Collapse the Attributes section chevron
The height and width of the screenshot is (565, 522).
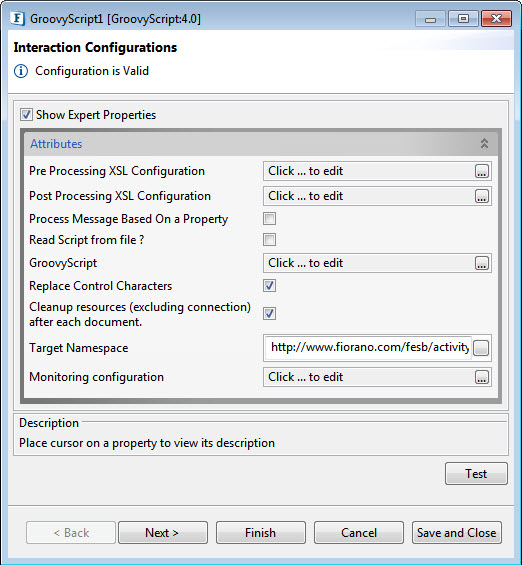[484, 143]
